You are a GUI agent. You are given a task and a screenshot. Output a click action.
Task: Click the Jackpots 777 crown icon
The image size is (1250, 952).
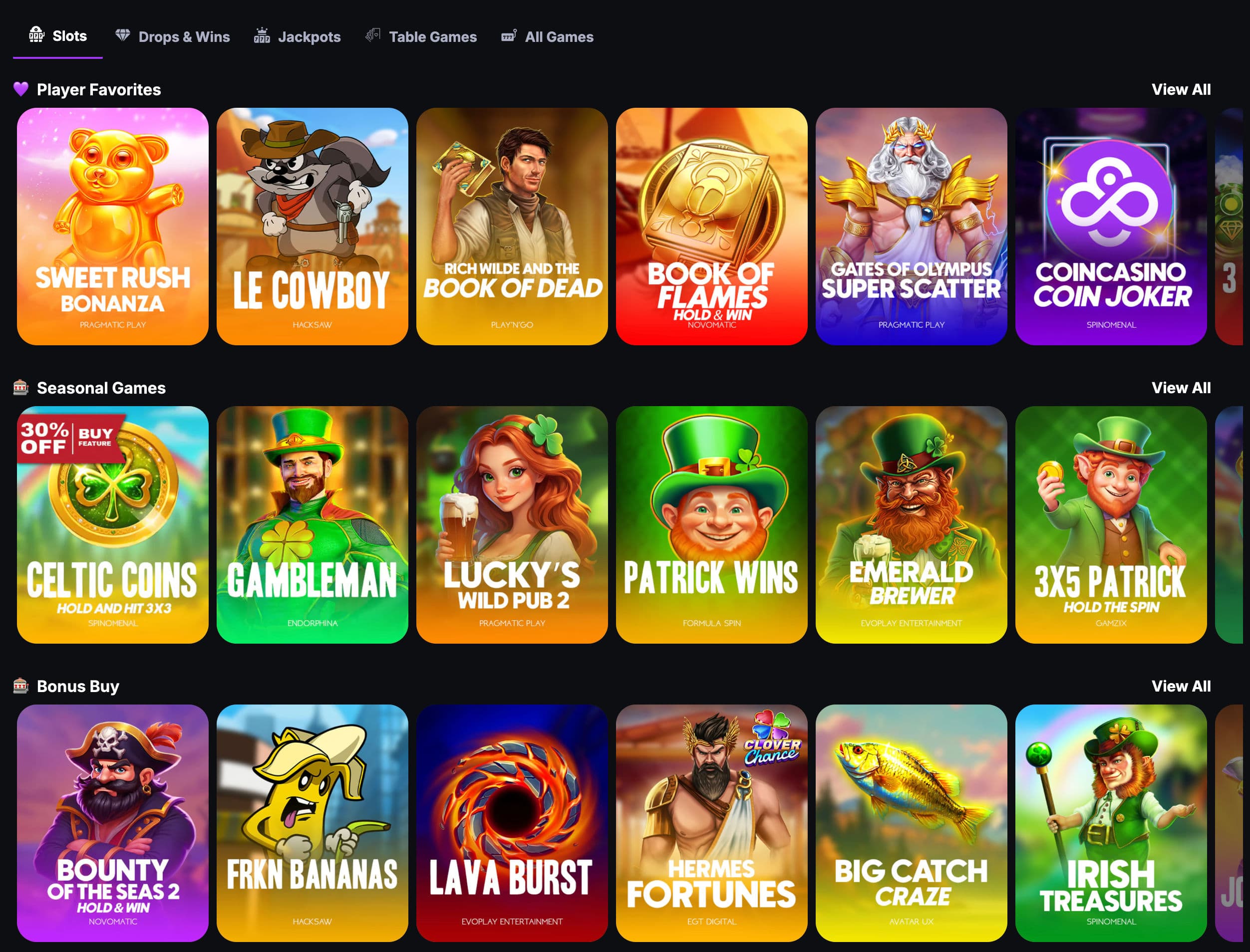click(262, 35)
